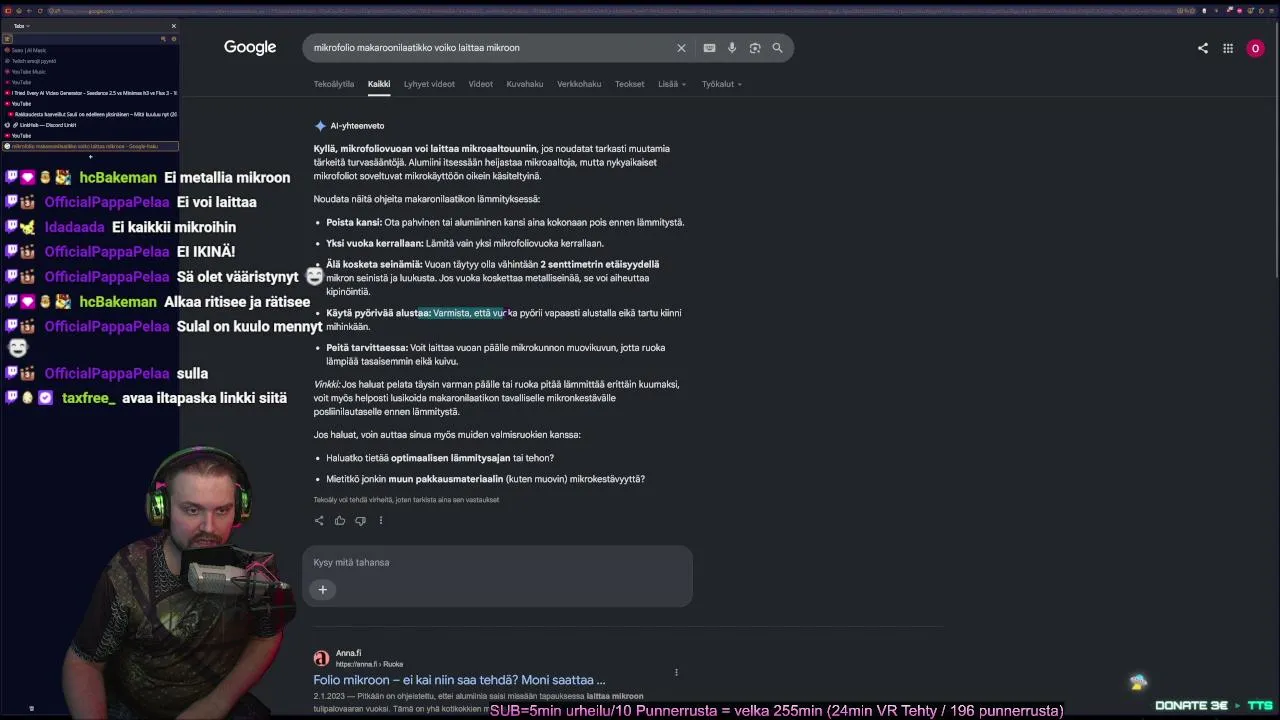Switch to Lyhyet videot tab
1280x720 pixels.
point(429,84)
